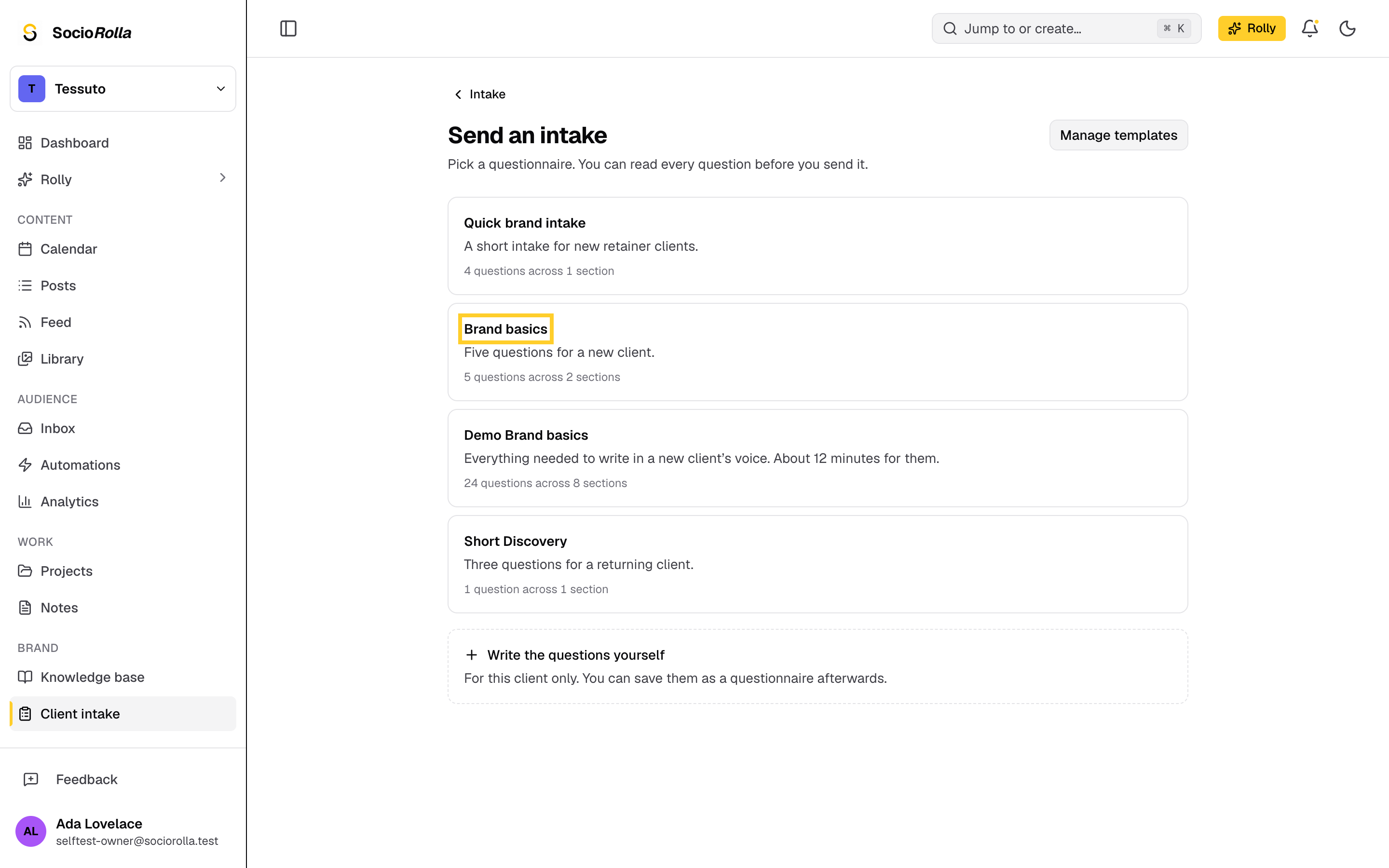The width and height of the screenshot is (1389, 868).
Task: Open the yellow Rolly button in header
Action: (1251, 28)
